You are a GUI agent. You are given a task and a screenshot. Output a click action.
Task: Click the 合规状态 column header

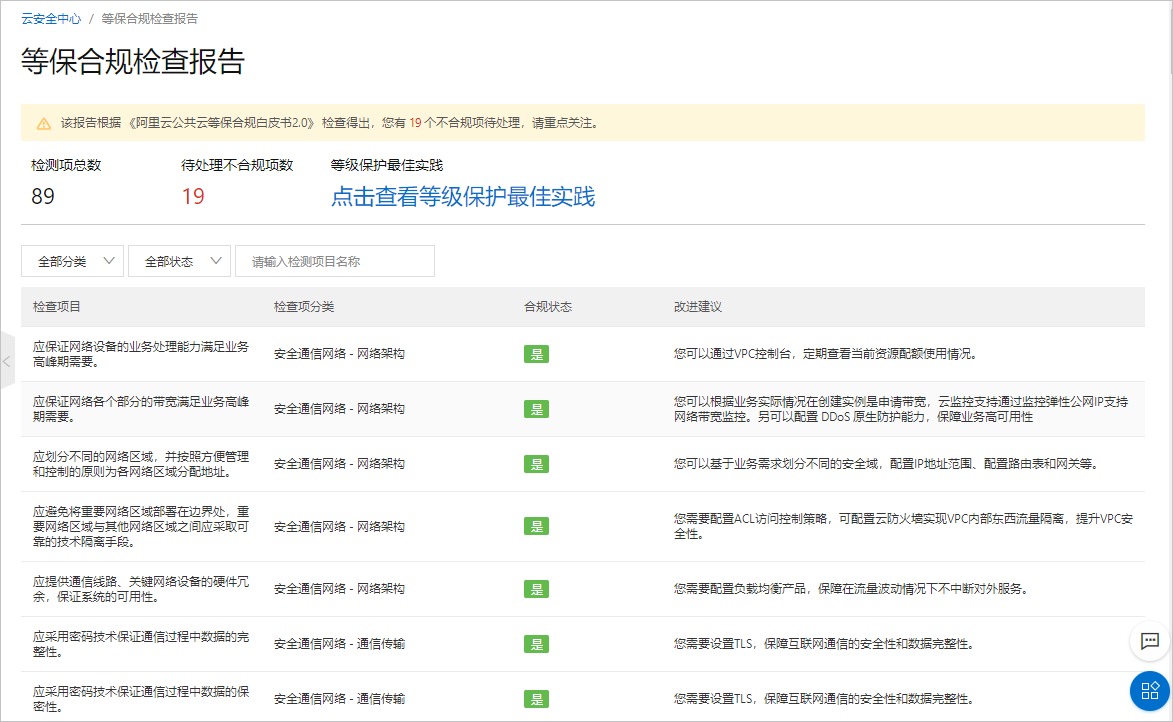[548, 307]
